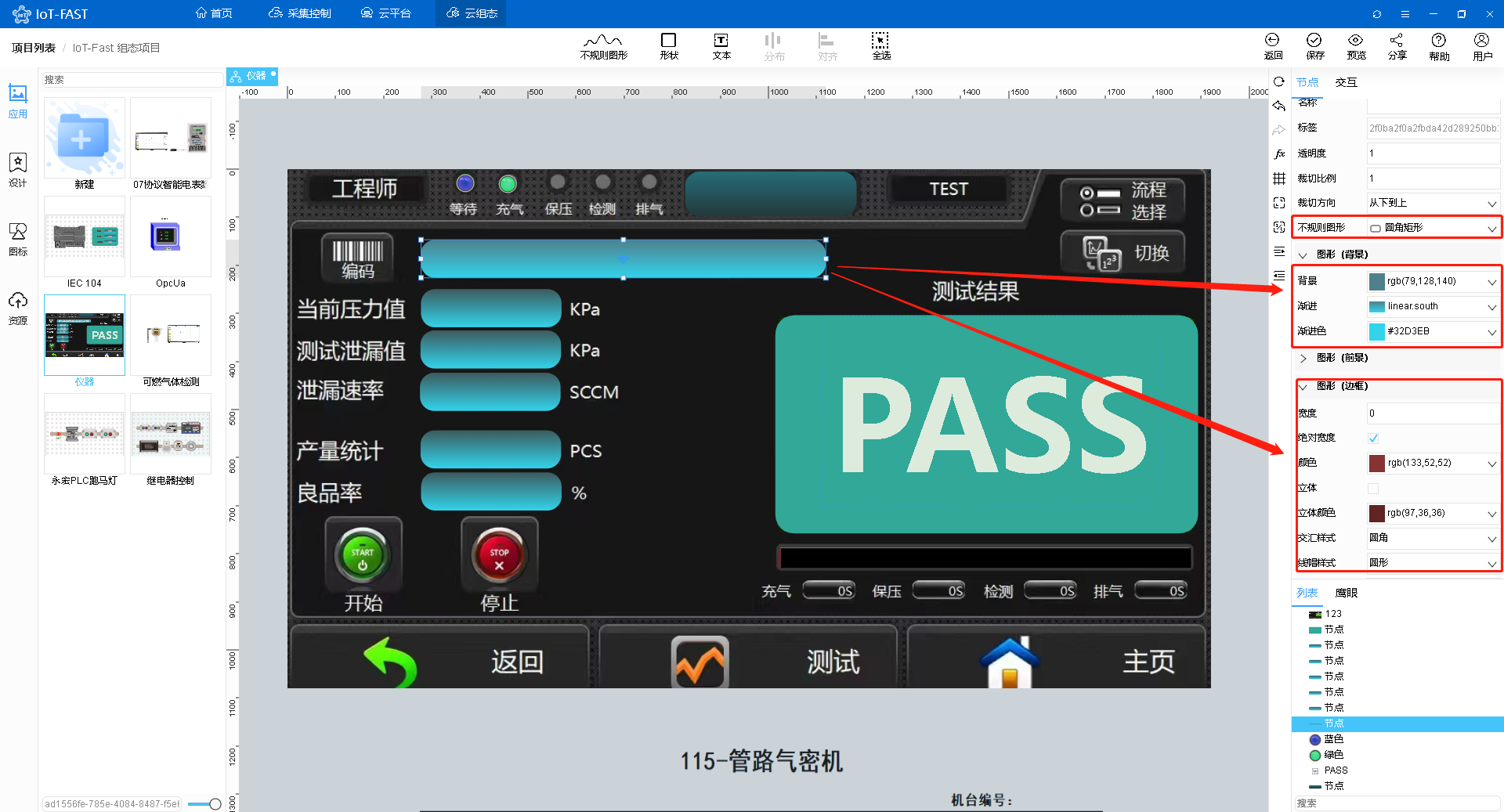The image size is (1504, 812).
Task: Click the 全选 select-all toolbar icon
Action: (x=881, y=46)
